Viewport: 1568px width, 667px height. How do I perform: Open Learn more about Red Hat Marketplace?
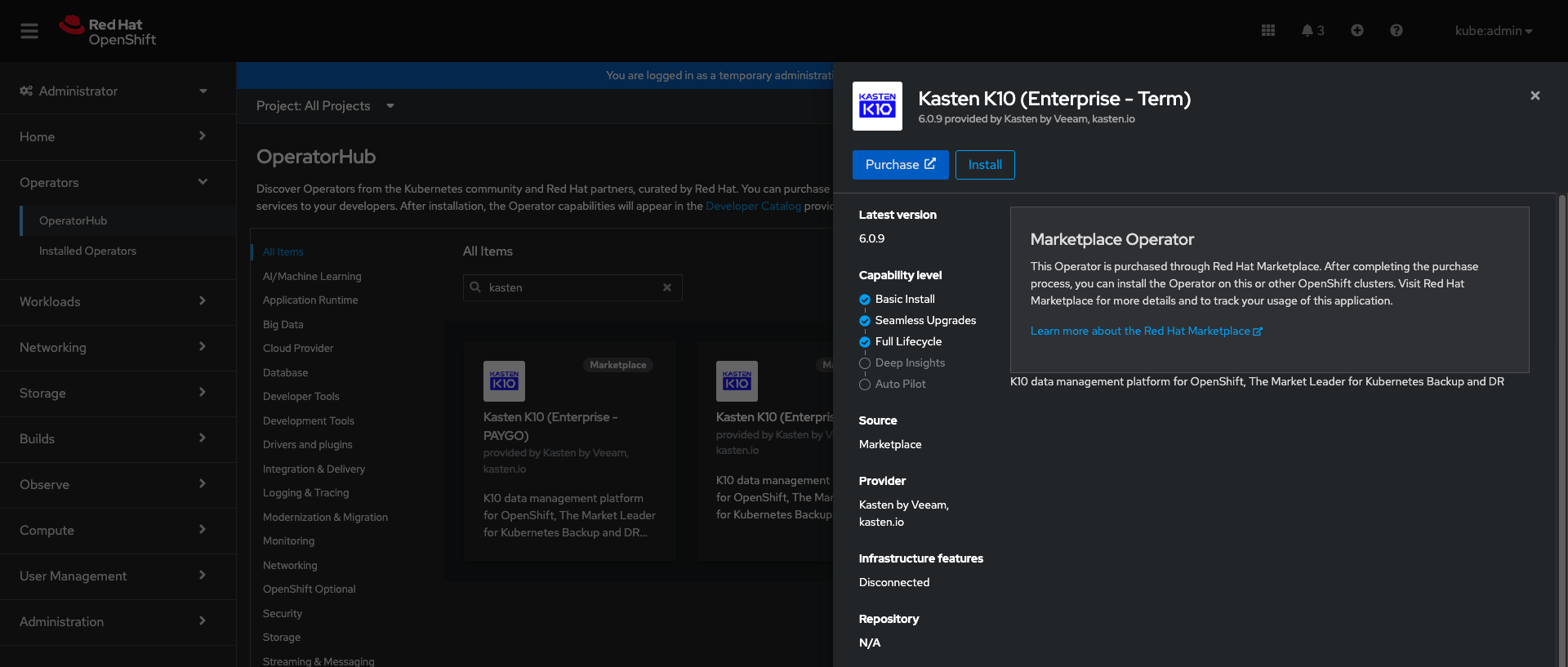(1147, 331)
